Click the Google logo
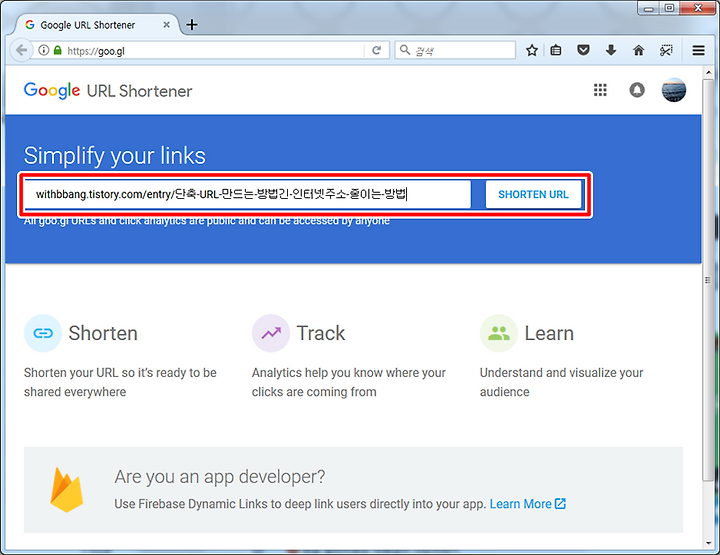This screenshot has height=555, width=720. point(52,90)
